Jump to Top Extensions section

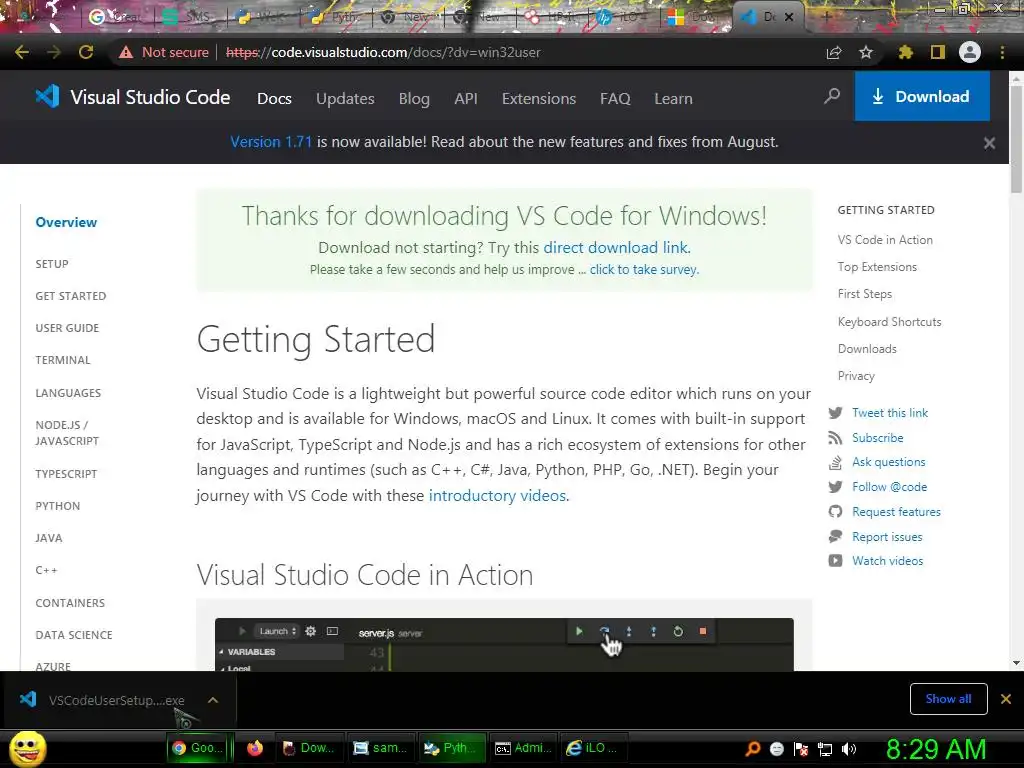pyautogui.click(x=877, y=266)
